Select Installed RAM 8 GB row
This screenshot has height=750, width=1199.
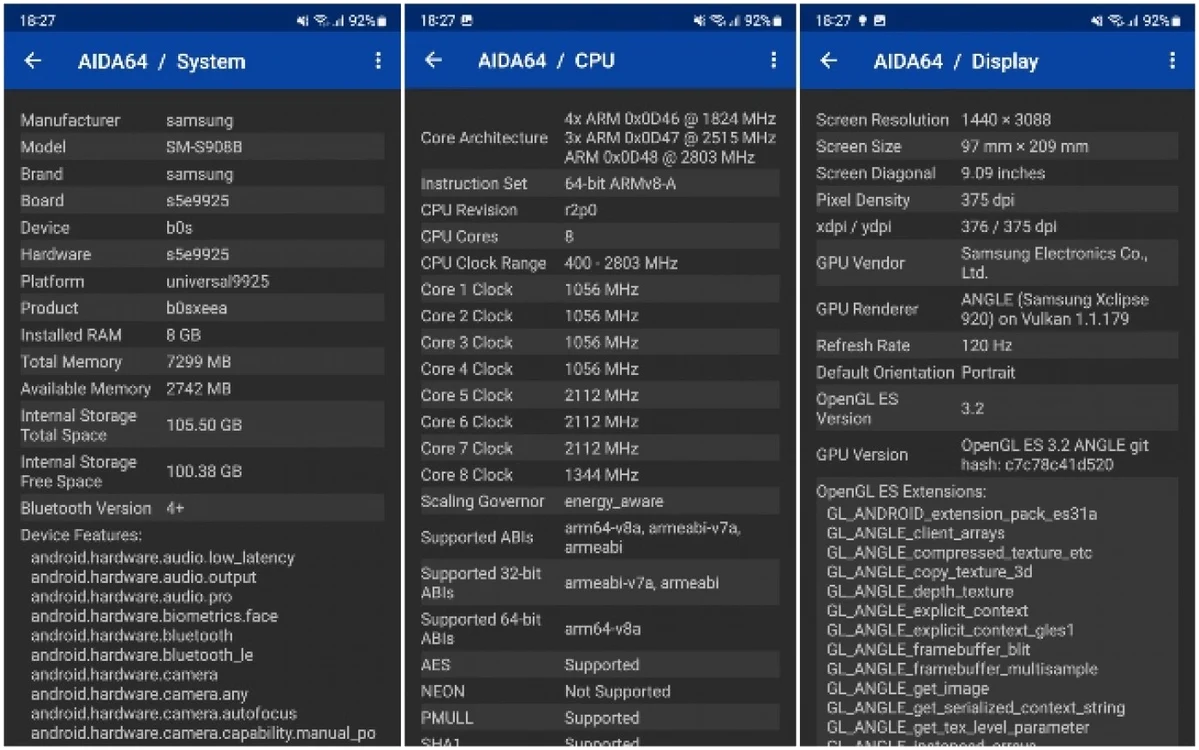coord(202,335)
